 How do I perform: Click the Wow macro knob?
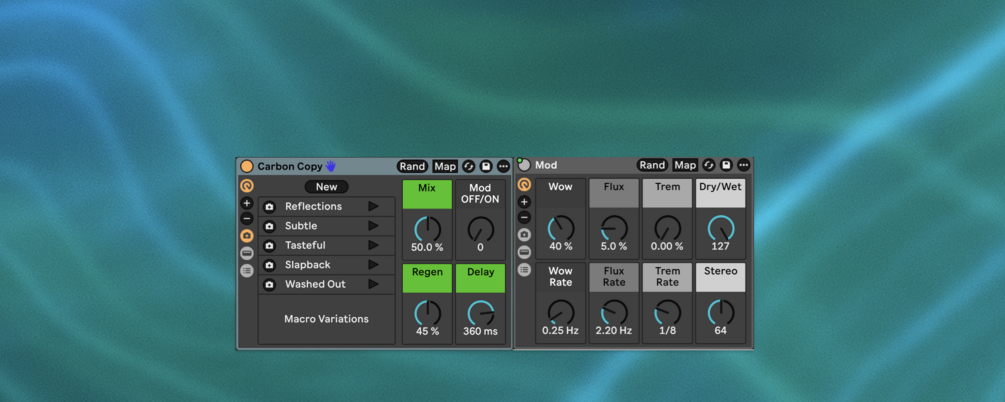pos(561,228)
